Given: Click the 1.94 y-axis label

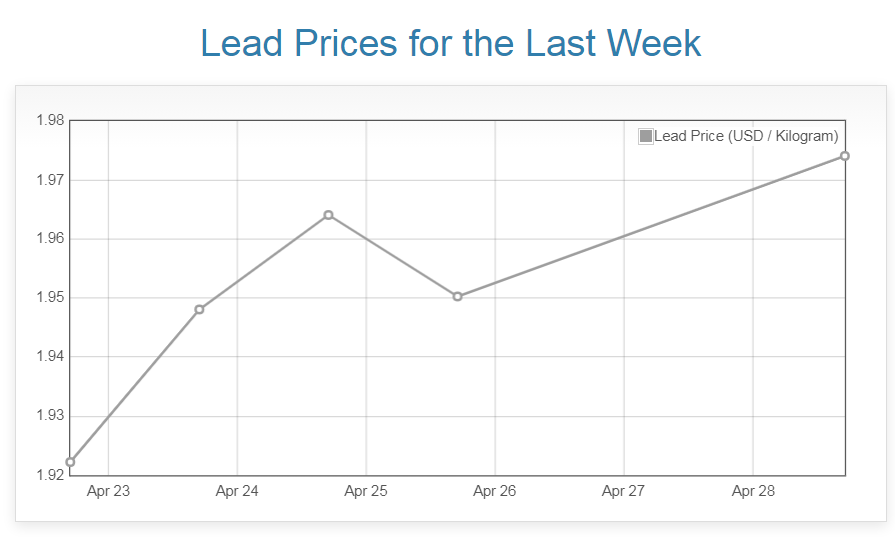Looking at the screenshot, I should [x=50, y=357].
